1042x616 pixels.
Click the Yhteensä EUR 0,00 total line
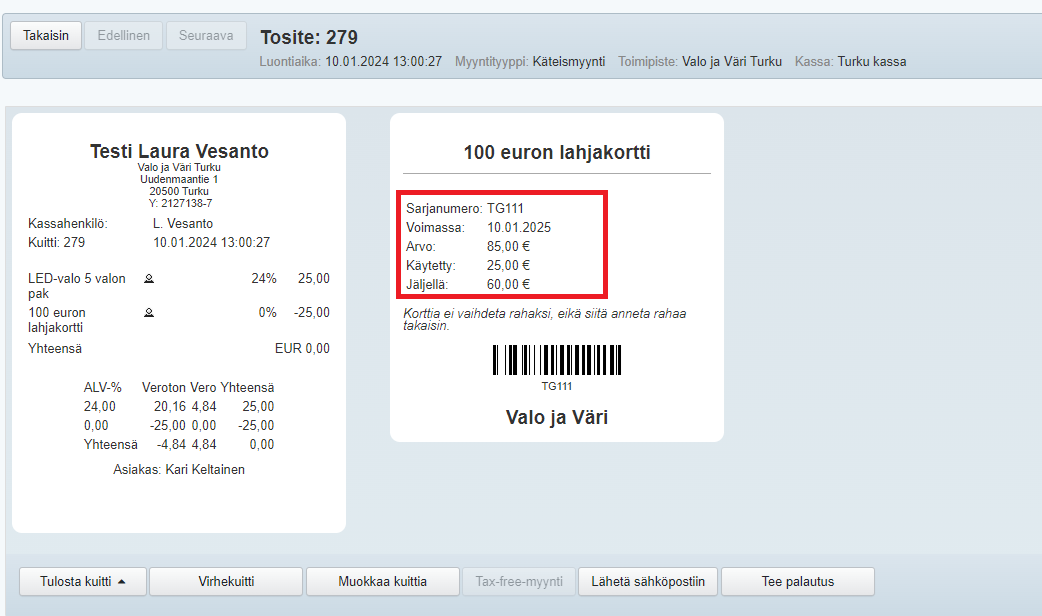click(x=179, y=349)
